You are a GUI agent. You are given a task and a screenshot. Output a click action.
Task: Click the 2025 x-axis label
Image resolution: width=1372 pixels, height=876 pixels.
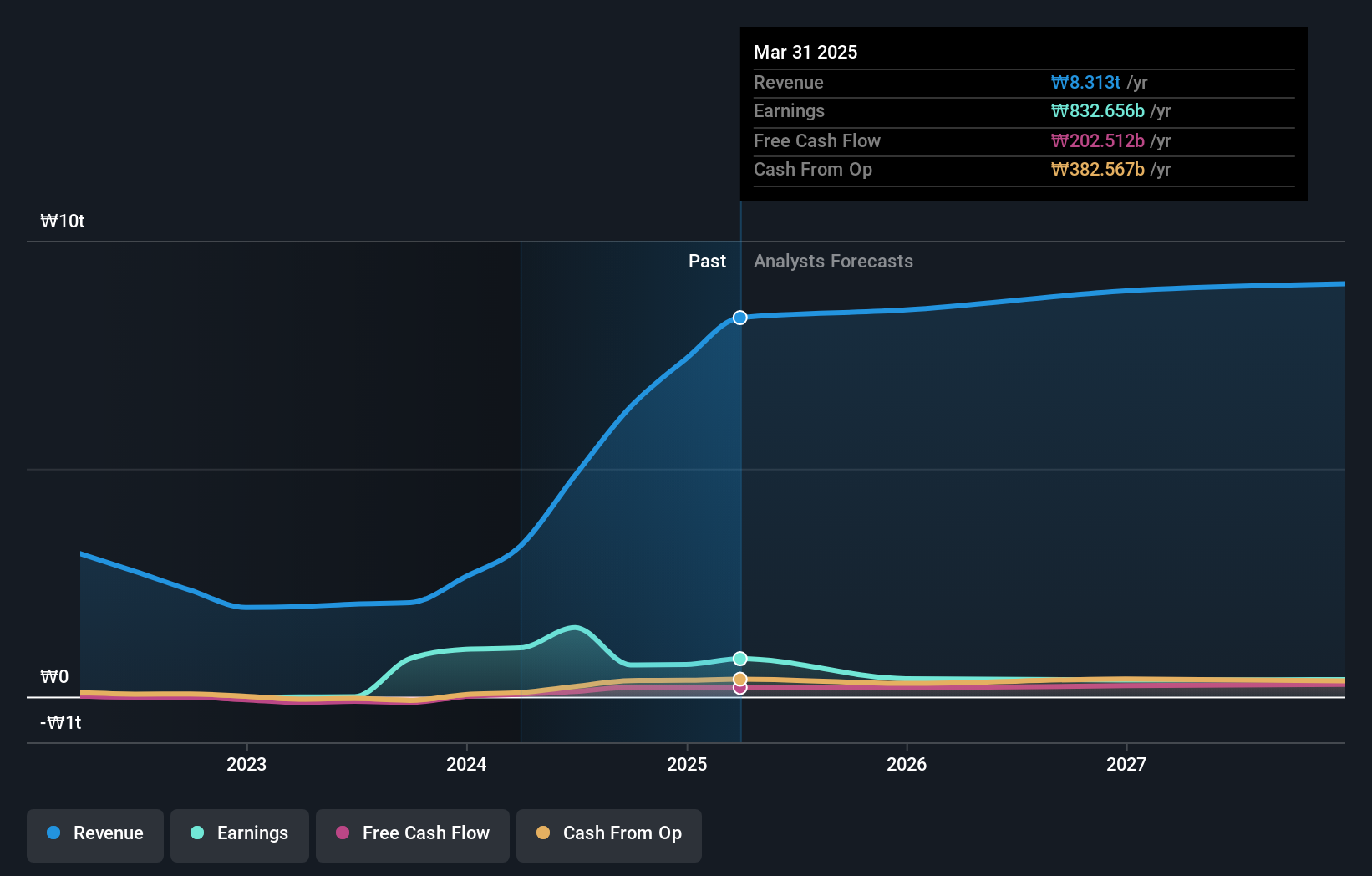pyautogui.click(x=687, y=764)
